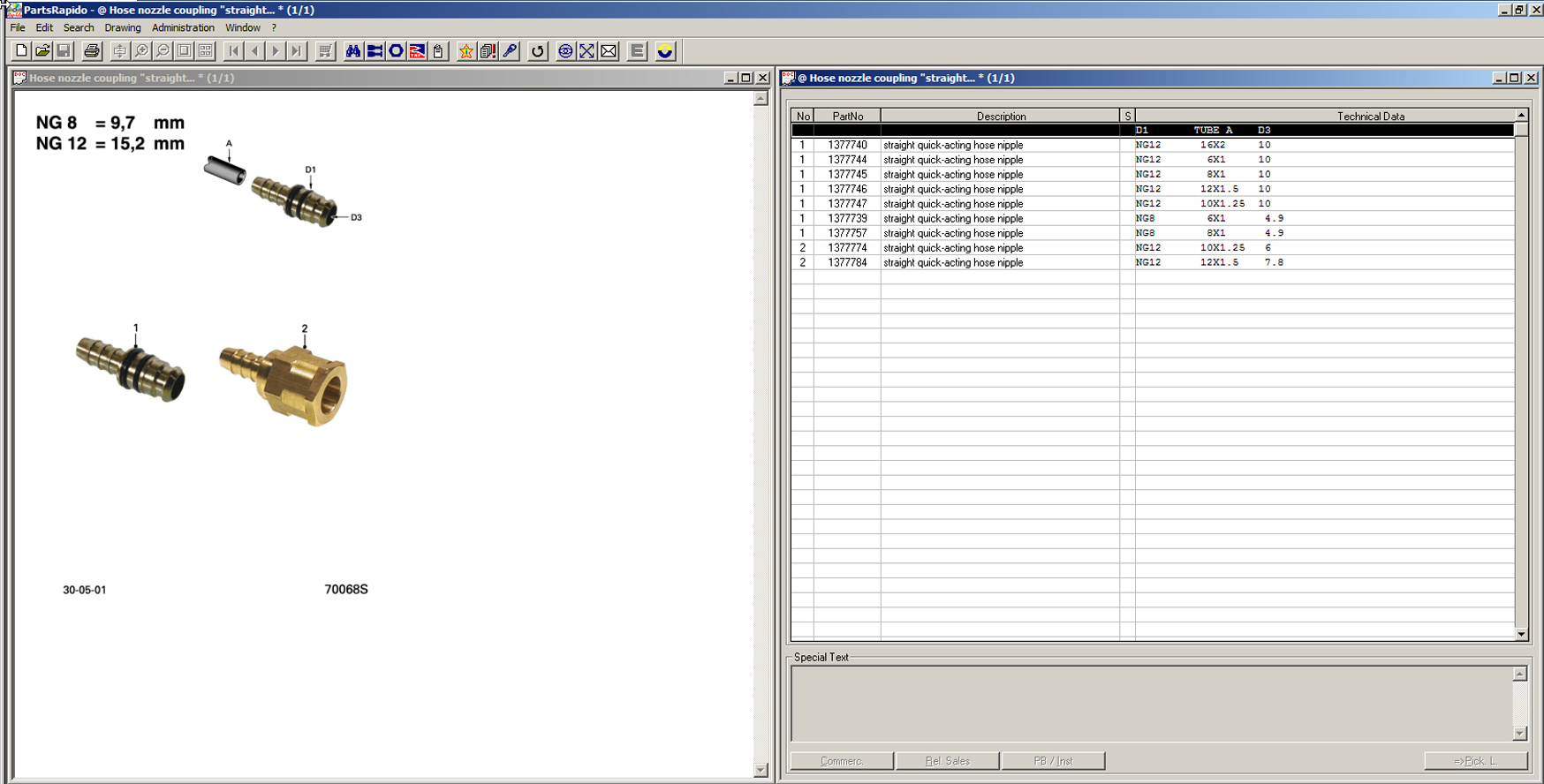Click the binoculars search icon
Viewport: 1544px width, 784px height.
click(353, 51)
